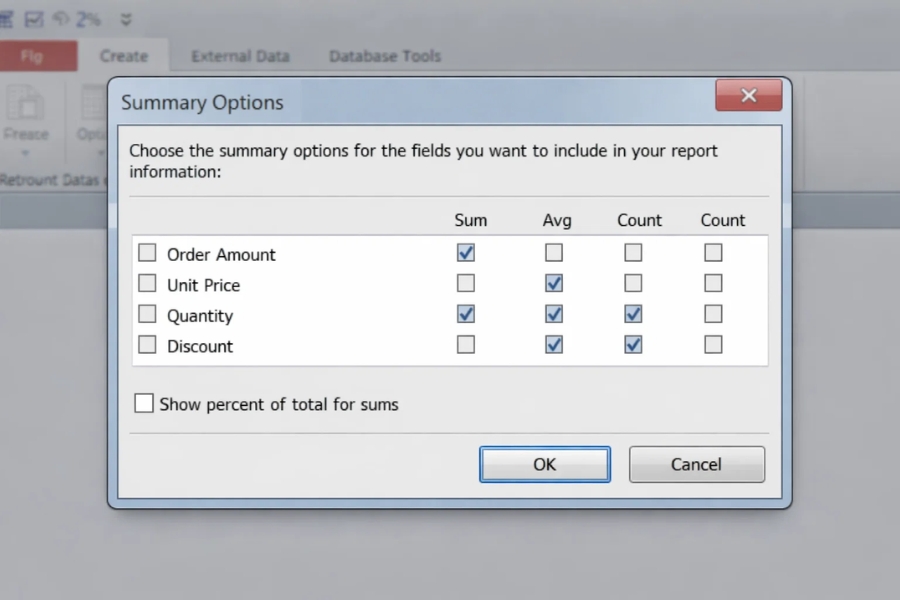Image resolution: width=900 pixels, height=600 pixels.
Task: Confirm the summary options with OK
Action: (544, 464)
